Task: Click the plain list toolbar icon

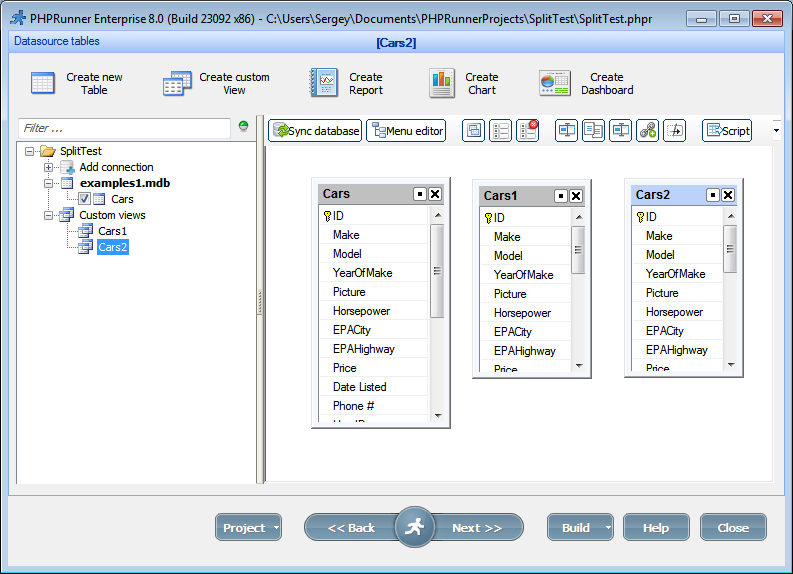Action: point(501,131)
